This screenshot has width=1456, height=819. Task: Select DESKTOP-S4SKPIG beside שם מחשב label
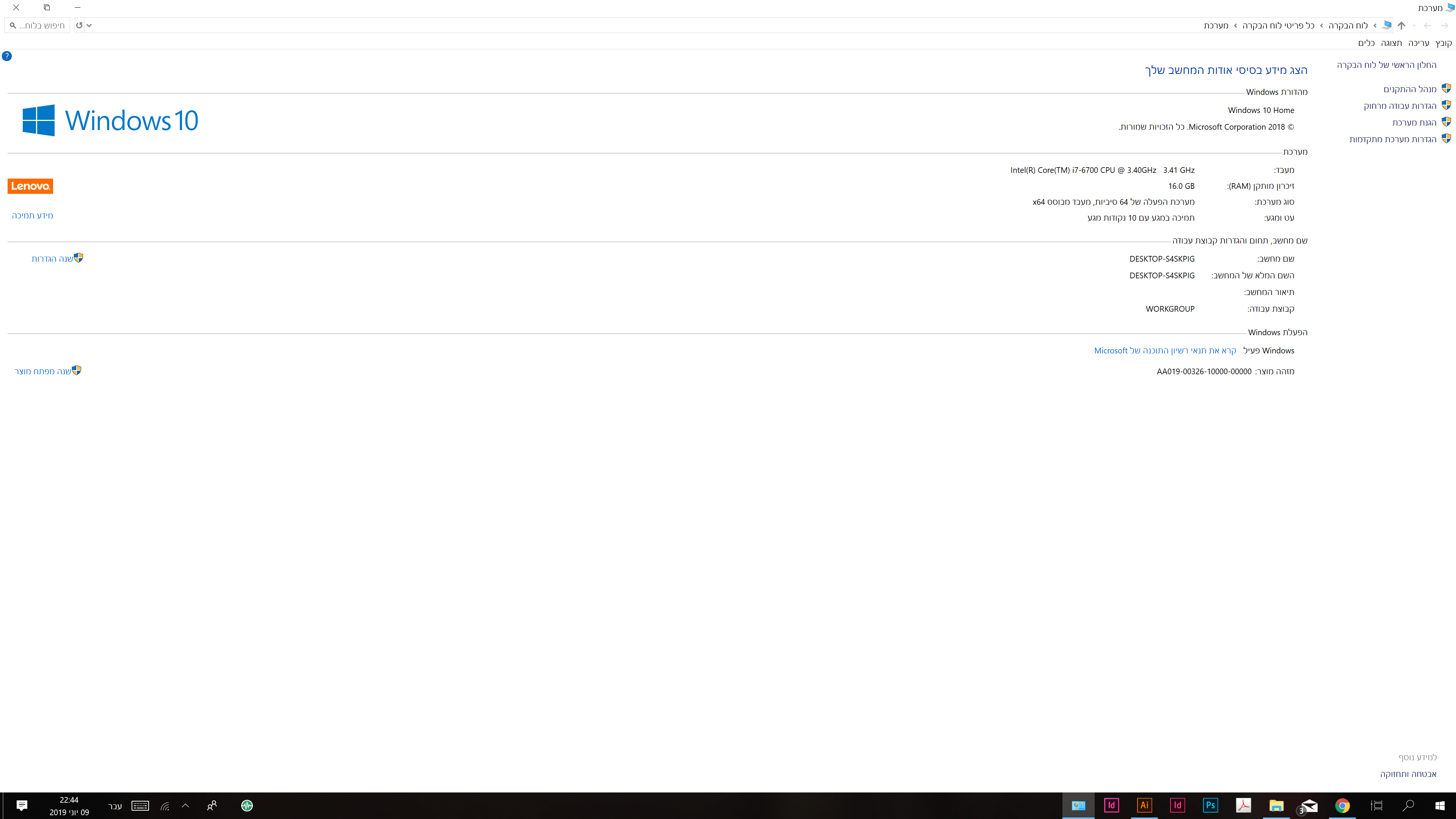pos(1162,259)
